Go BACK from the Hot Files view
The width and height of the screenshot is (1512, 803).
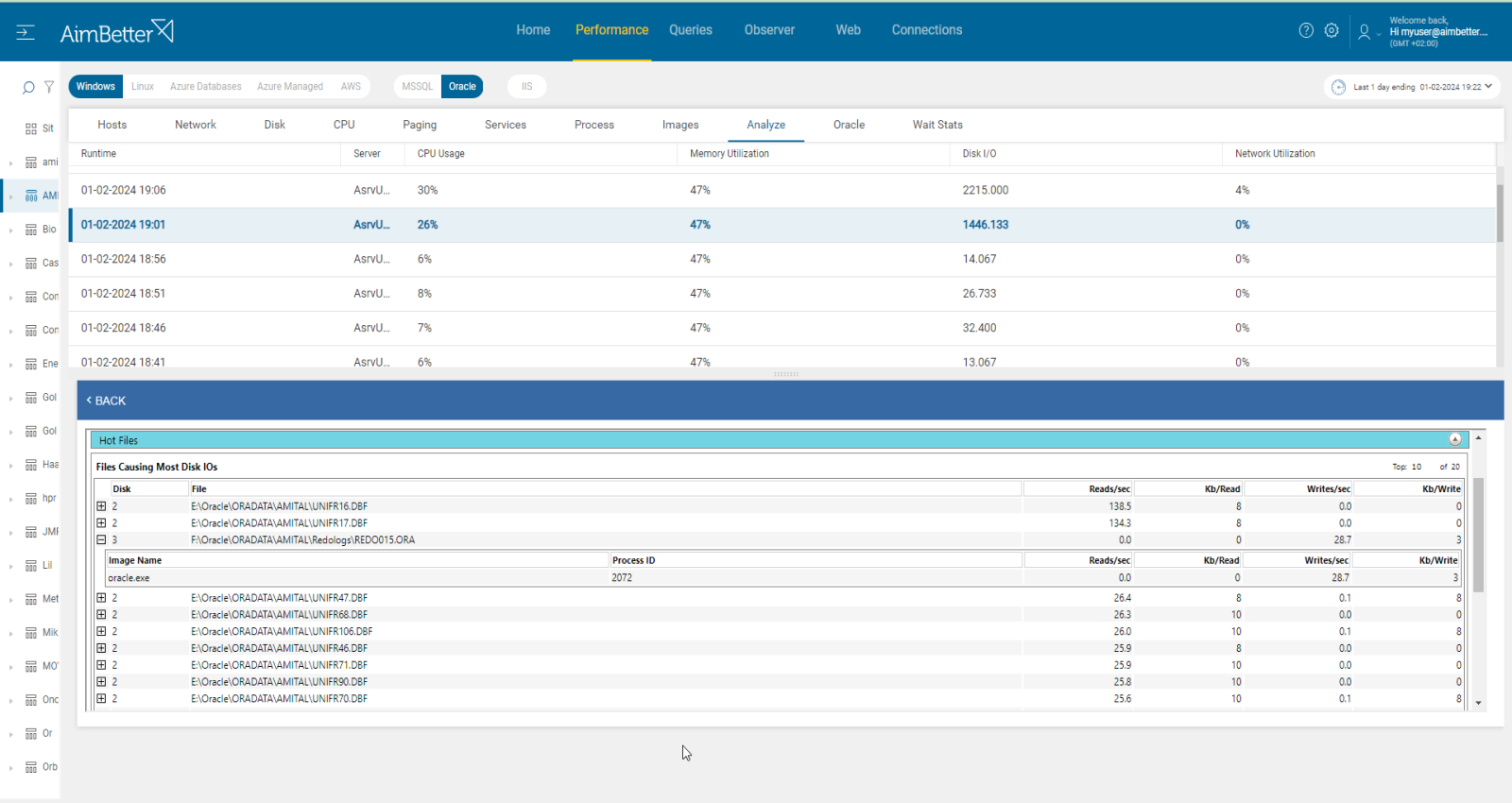106,401
